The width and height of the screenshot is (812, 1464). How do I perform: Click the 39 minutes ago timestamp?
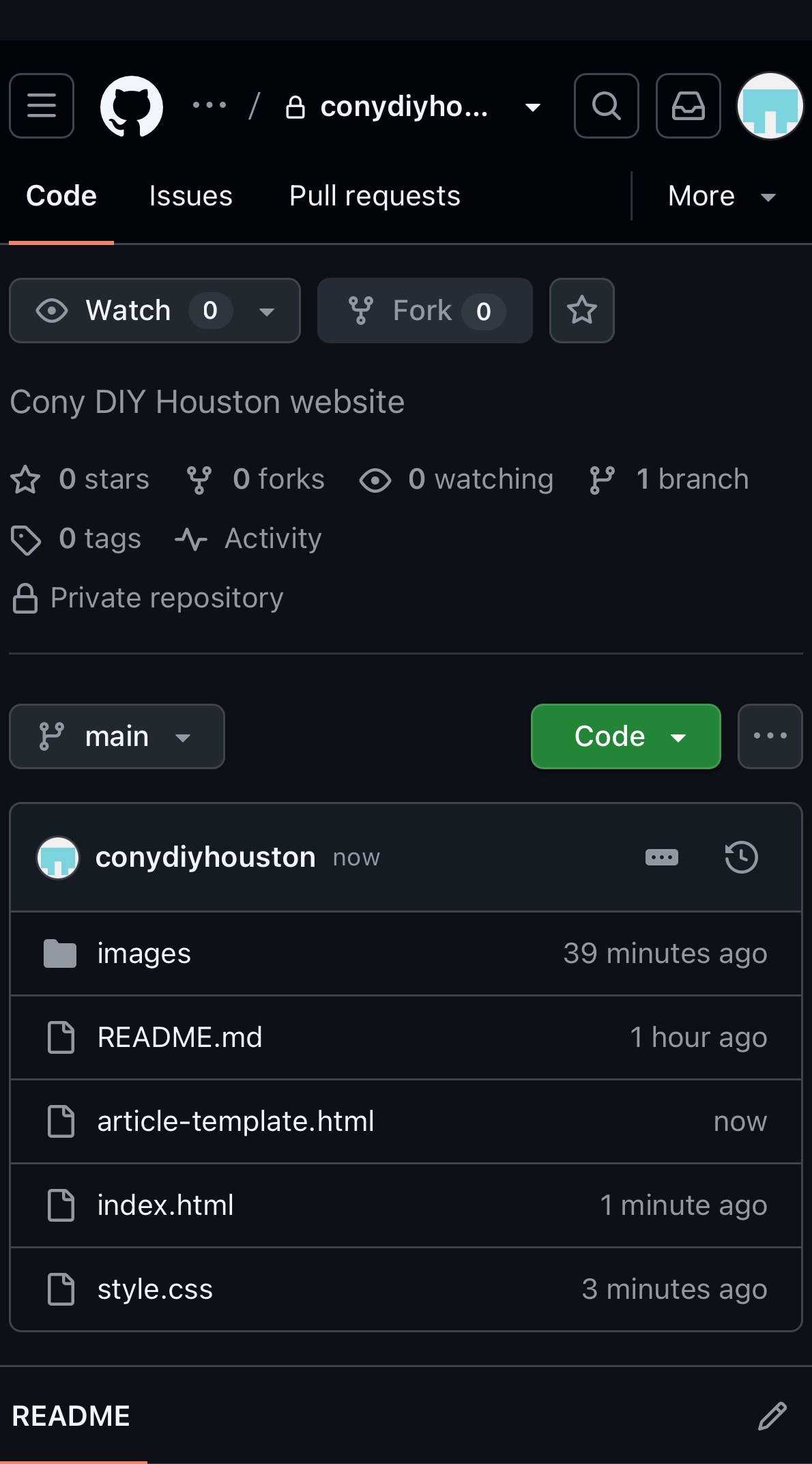point(665,953)
